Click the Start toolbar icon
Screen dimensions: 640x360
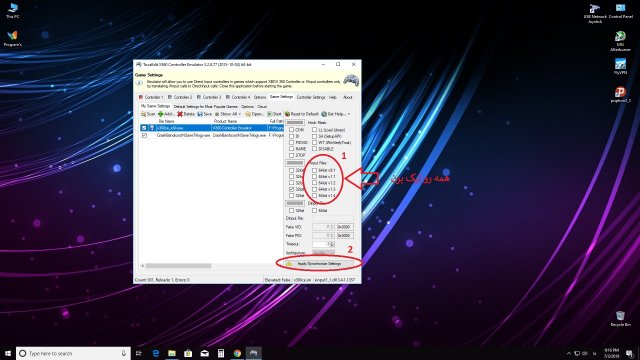pos(269,114)
